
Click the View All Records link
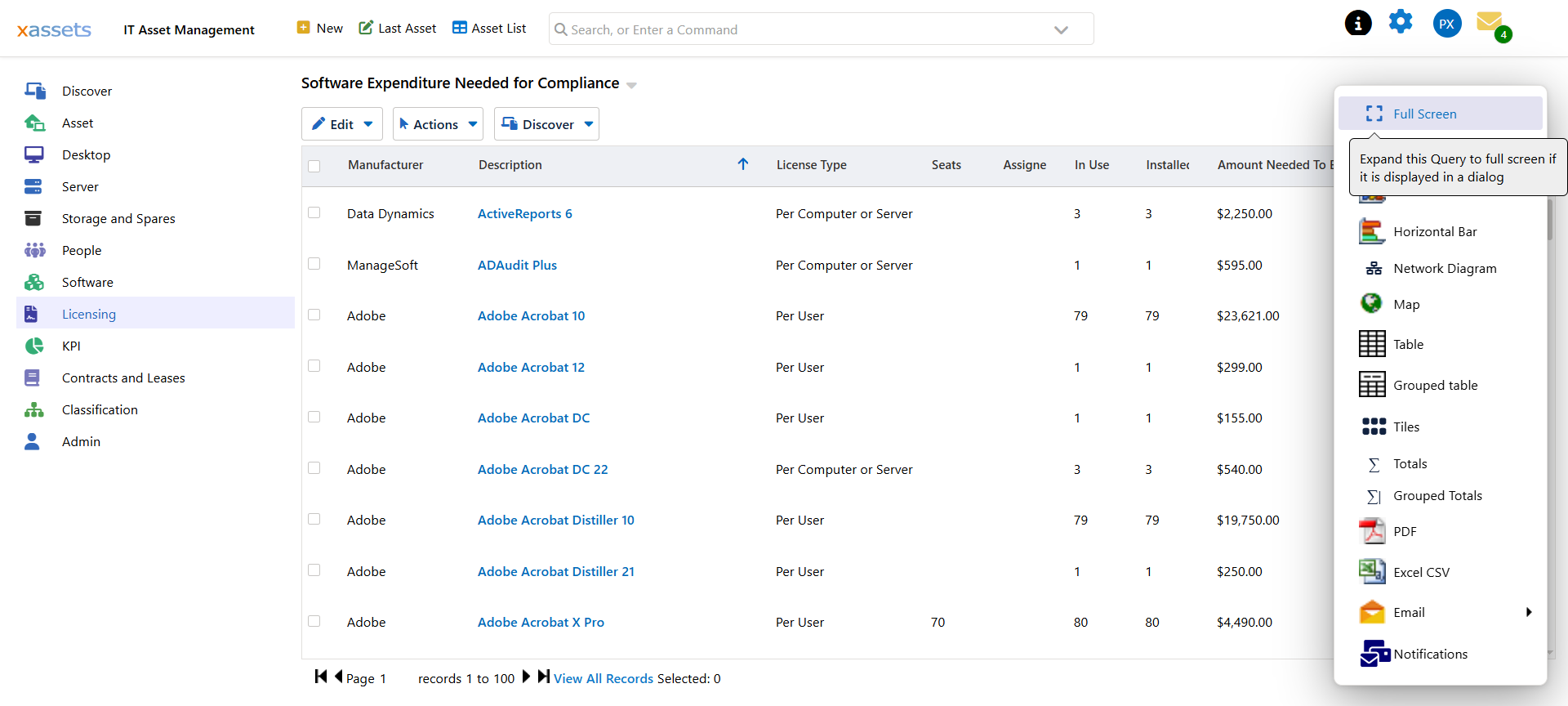pyautogui.click(x=604, y=678)
